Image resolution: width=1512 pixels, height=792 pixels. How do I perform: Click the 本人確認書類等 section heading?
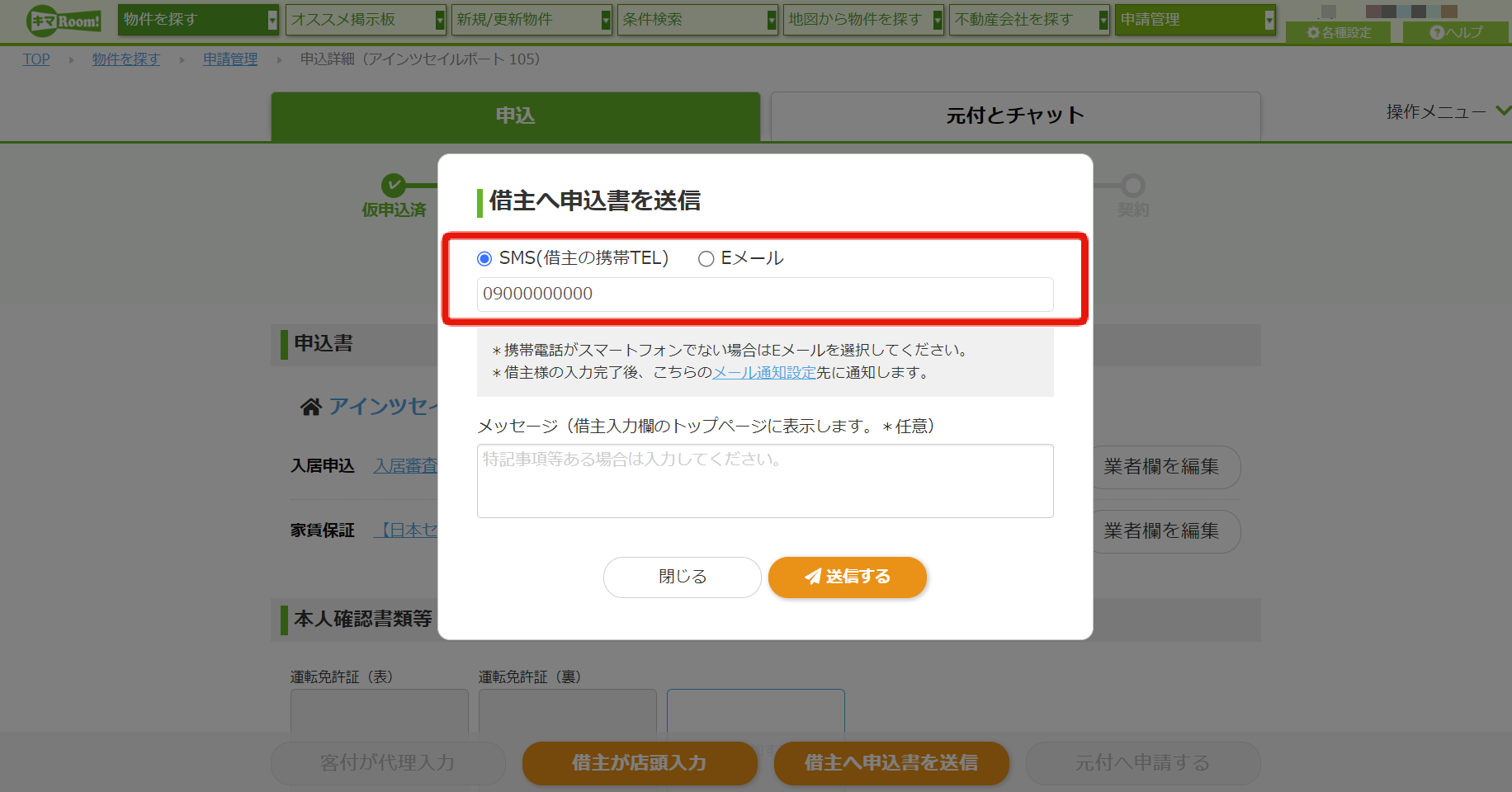pyautogui.click(x=363, y=619)
